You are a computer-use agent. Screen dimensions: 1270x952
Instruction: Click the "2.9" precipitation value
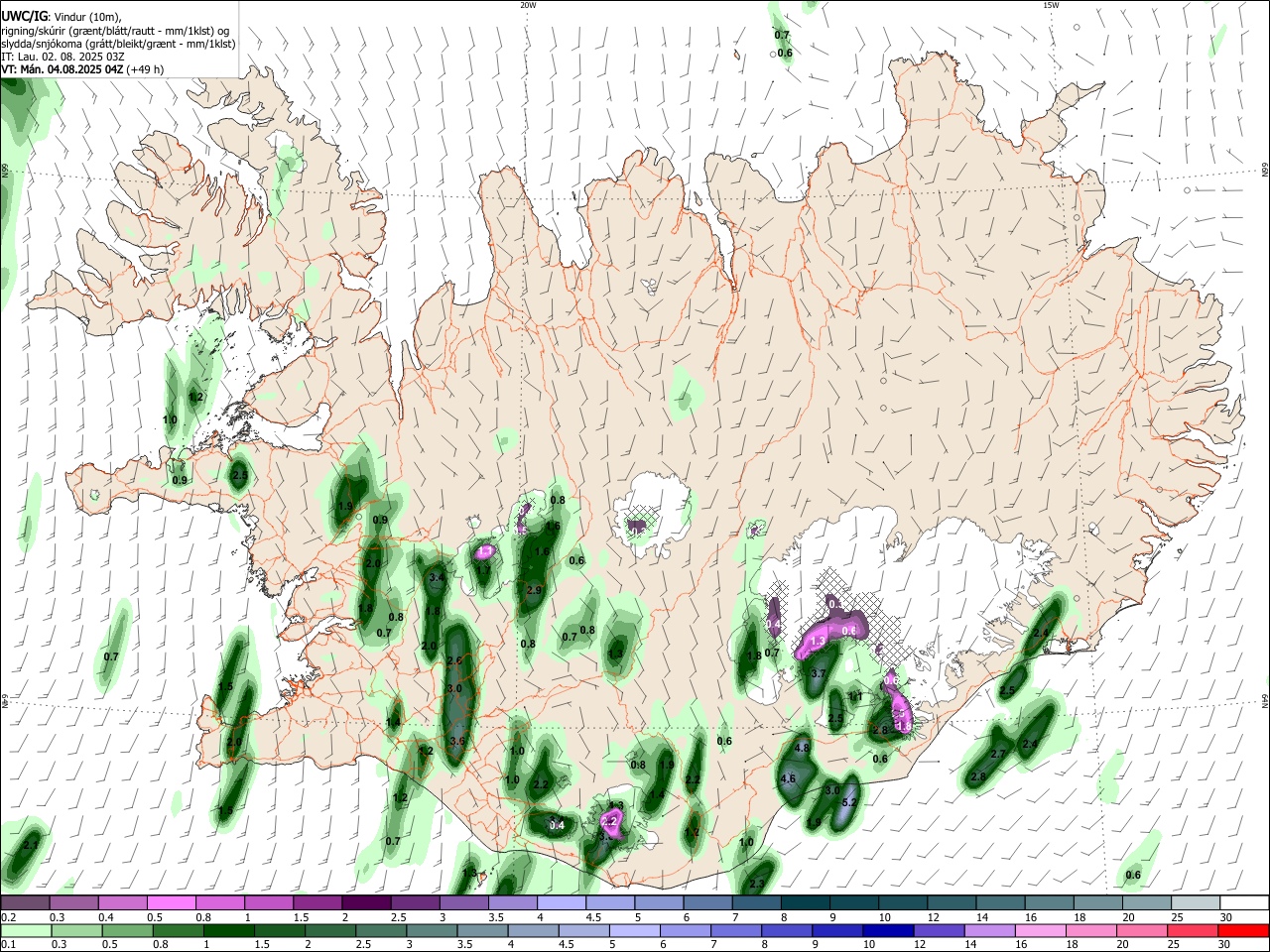(534, 590)
